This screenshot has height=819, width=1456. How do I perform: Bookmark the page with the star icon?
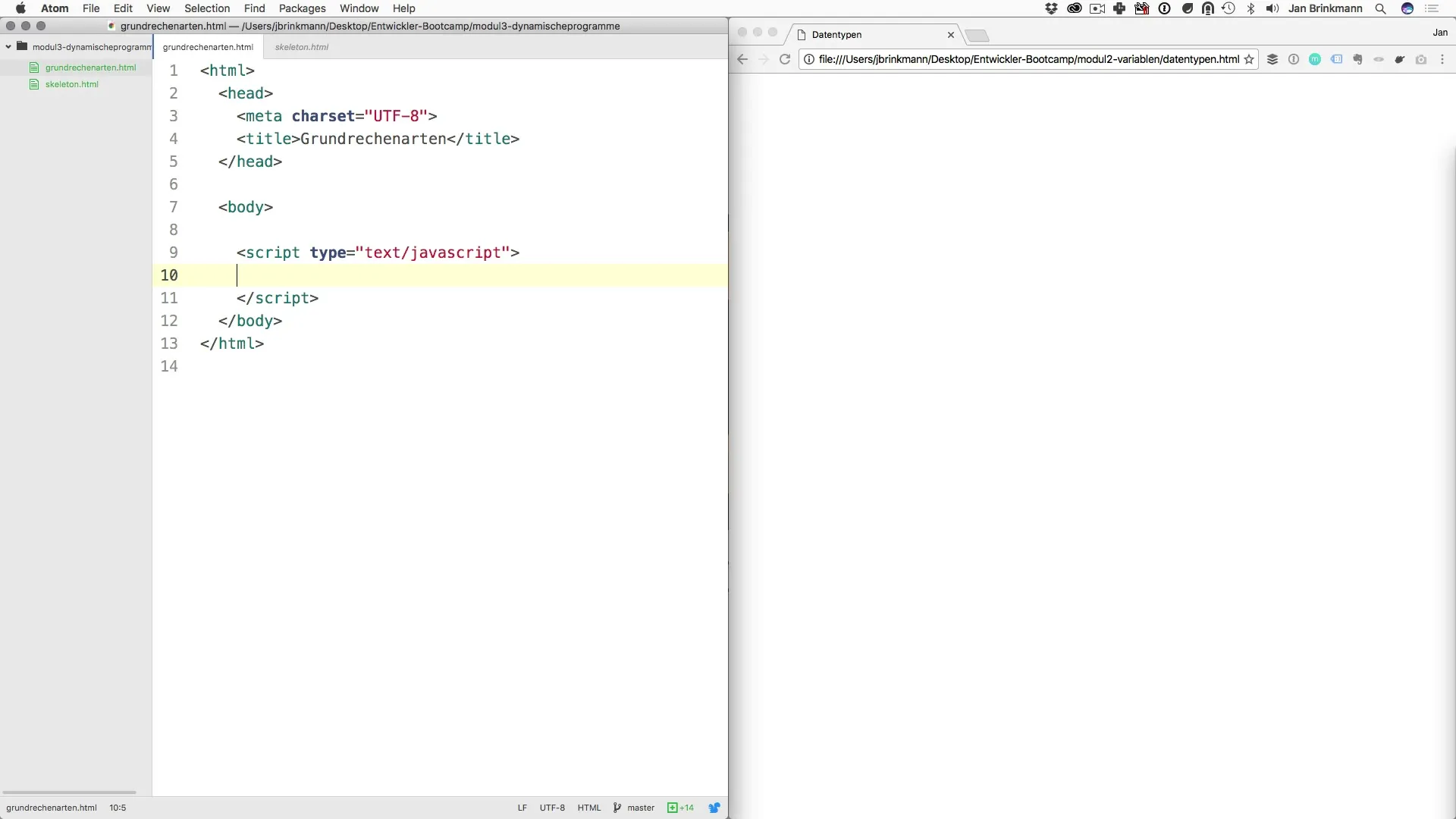point(1249,59)
